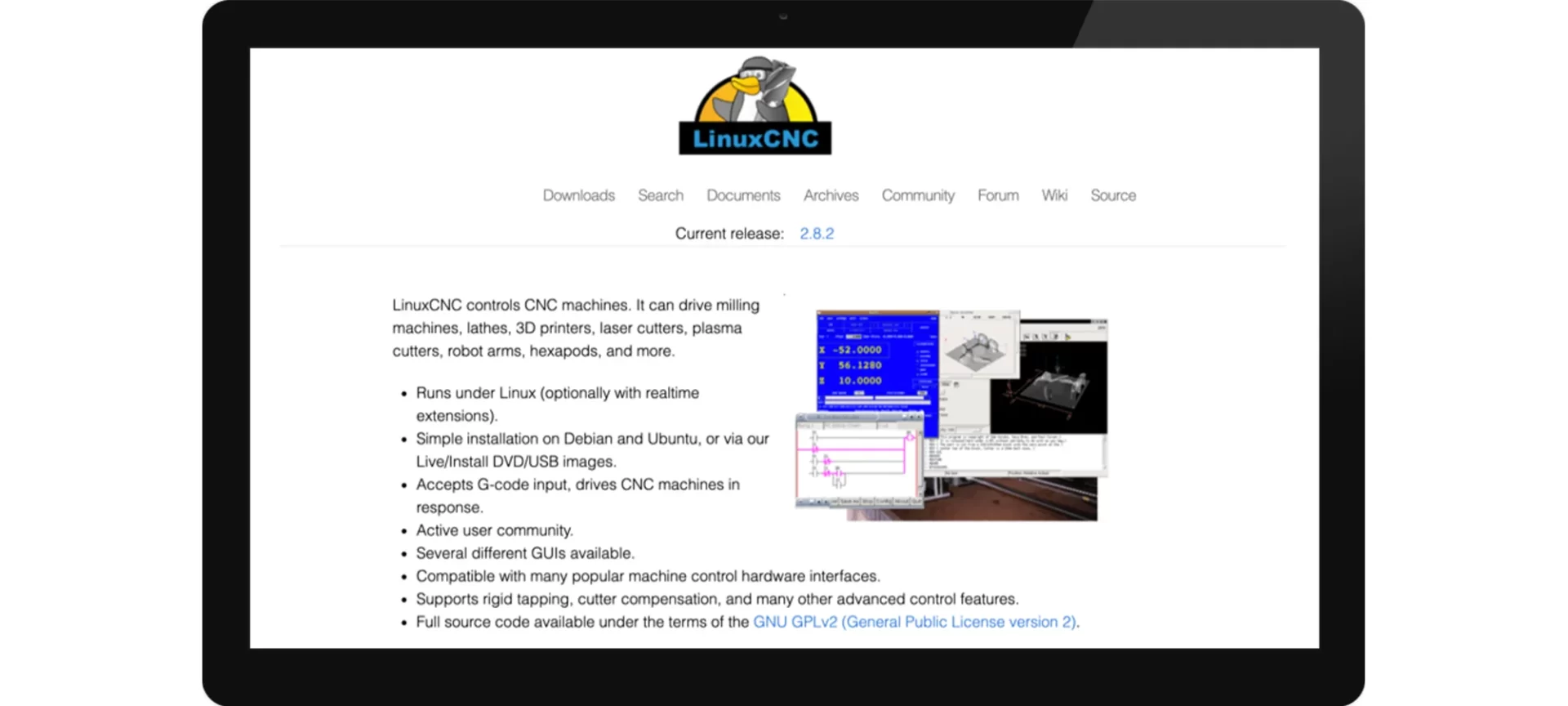Visit the Community page
This screenshot has width=1568, height=706.
(918, 195)
